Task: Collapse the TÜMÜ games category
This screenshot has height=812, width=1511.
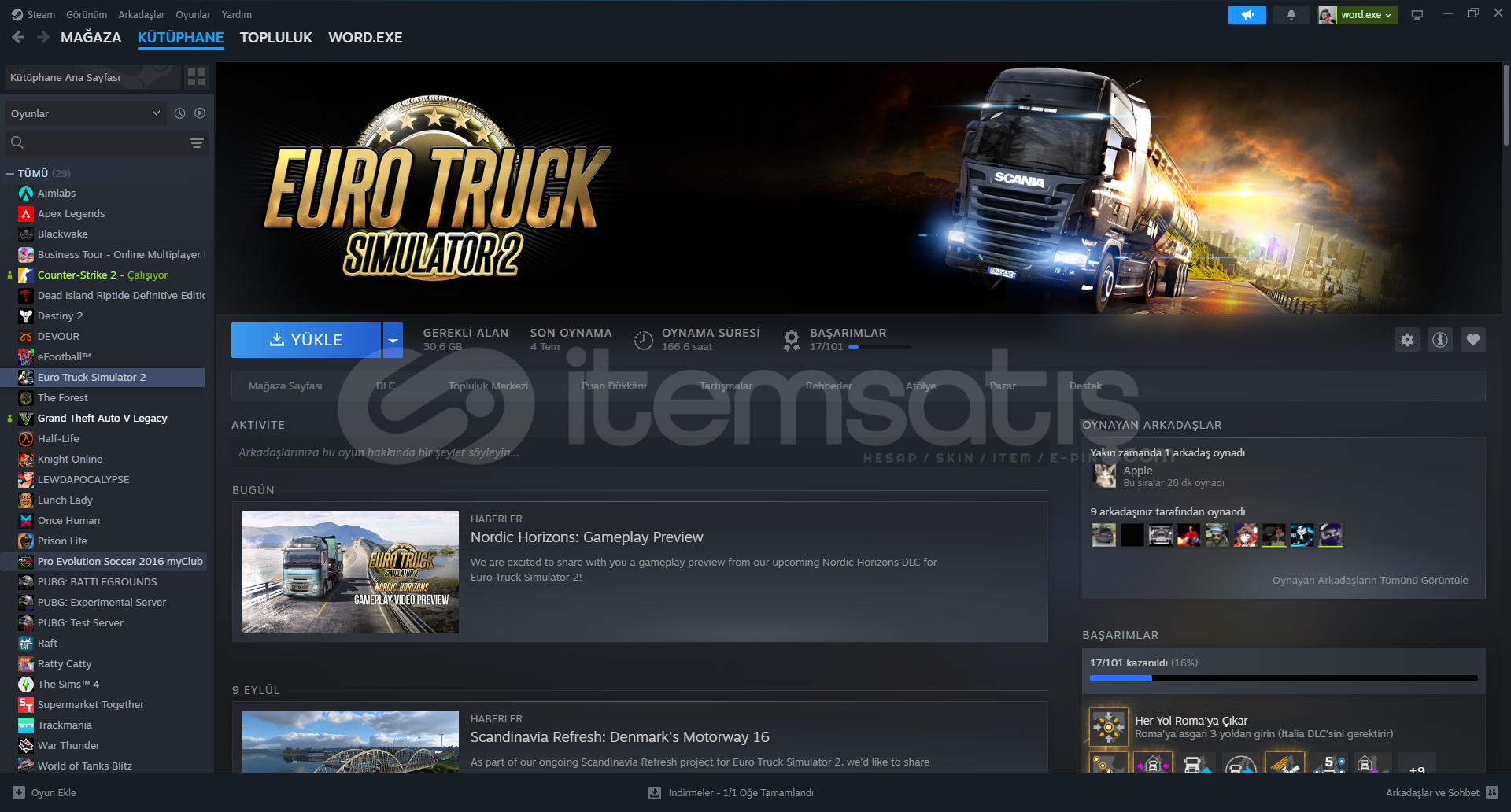Action: [10, 173]
